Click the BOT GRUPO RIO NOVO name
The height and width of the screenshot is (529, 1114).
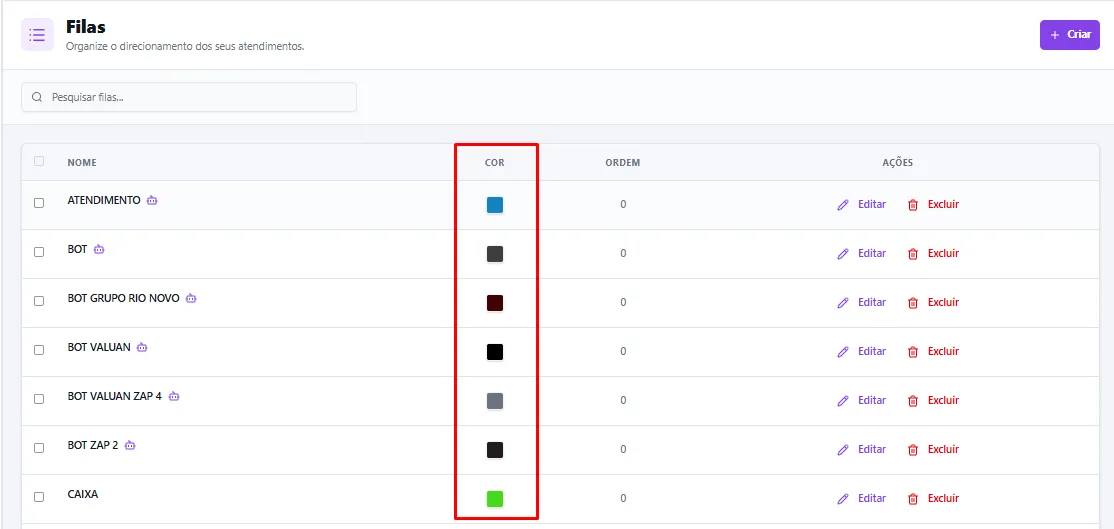click(x=124, y=298)
